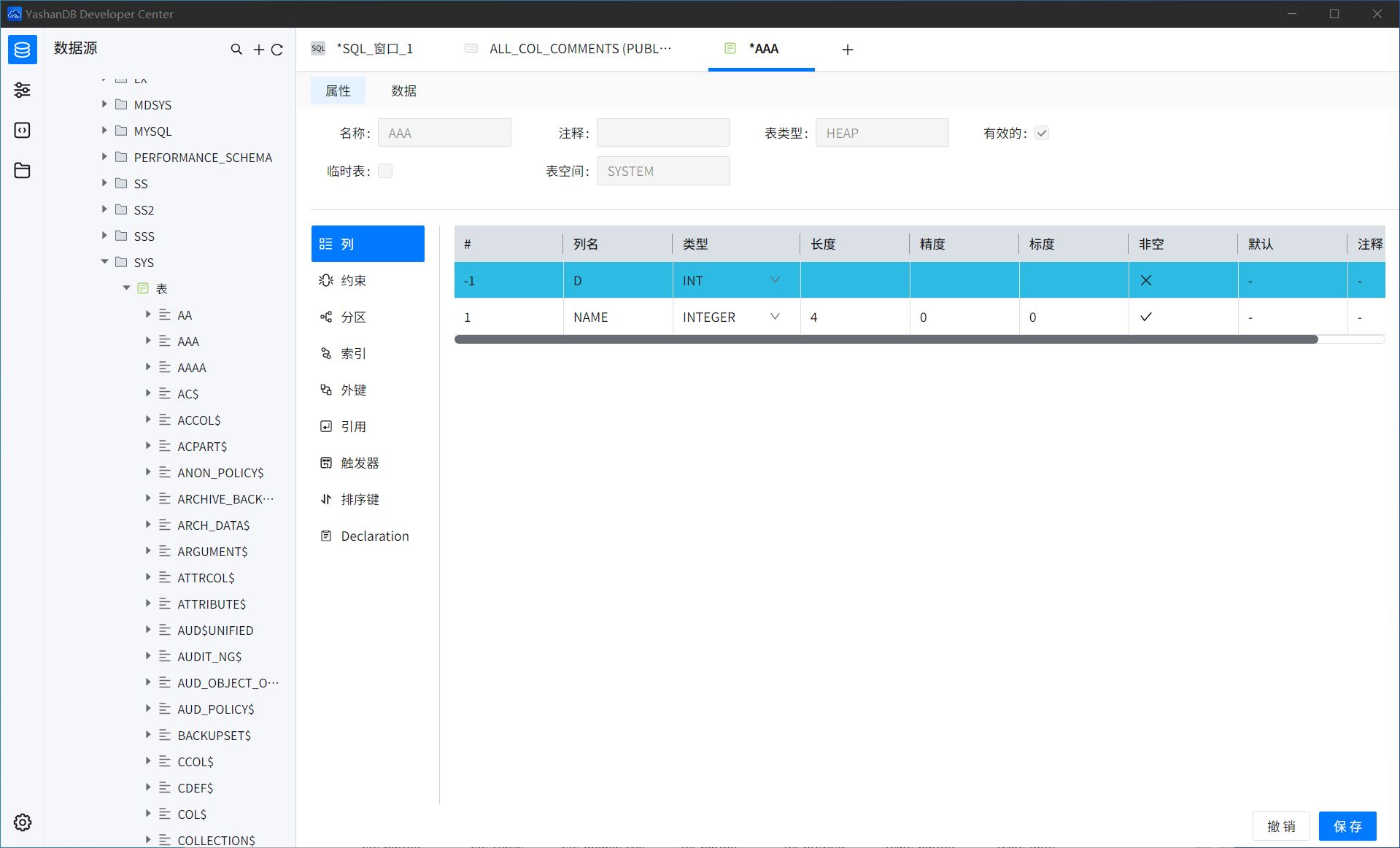Click the 保存 save button
This screenshot has width=1400, height=848.
[1347, 826]
